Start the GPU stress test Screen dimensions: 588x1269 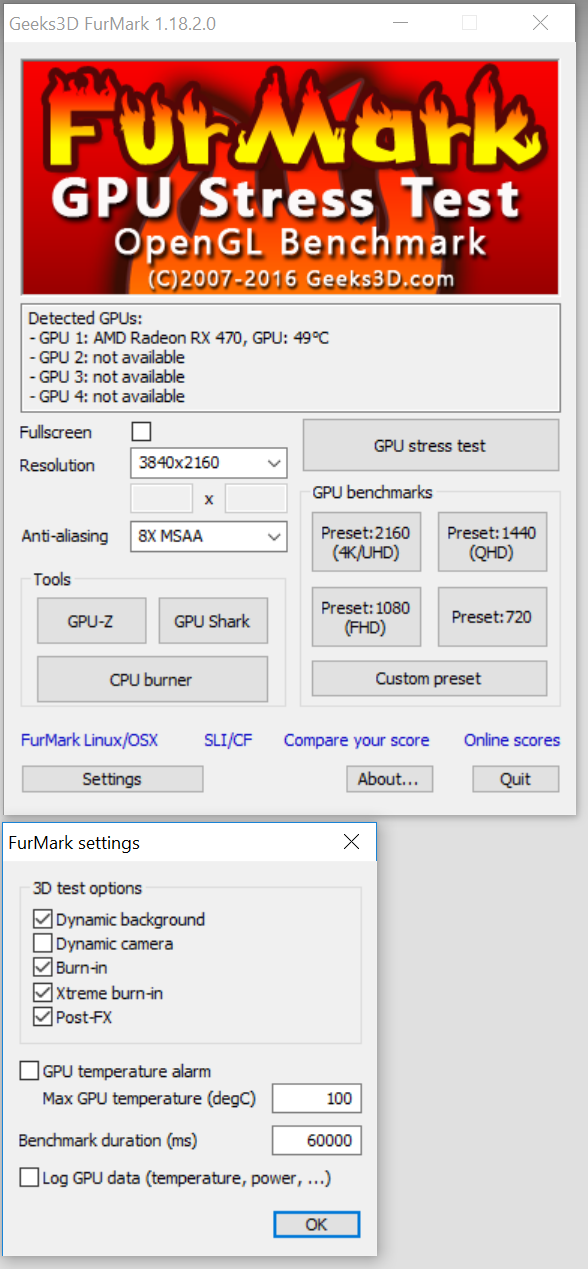tap(430, 445)
